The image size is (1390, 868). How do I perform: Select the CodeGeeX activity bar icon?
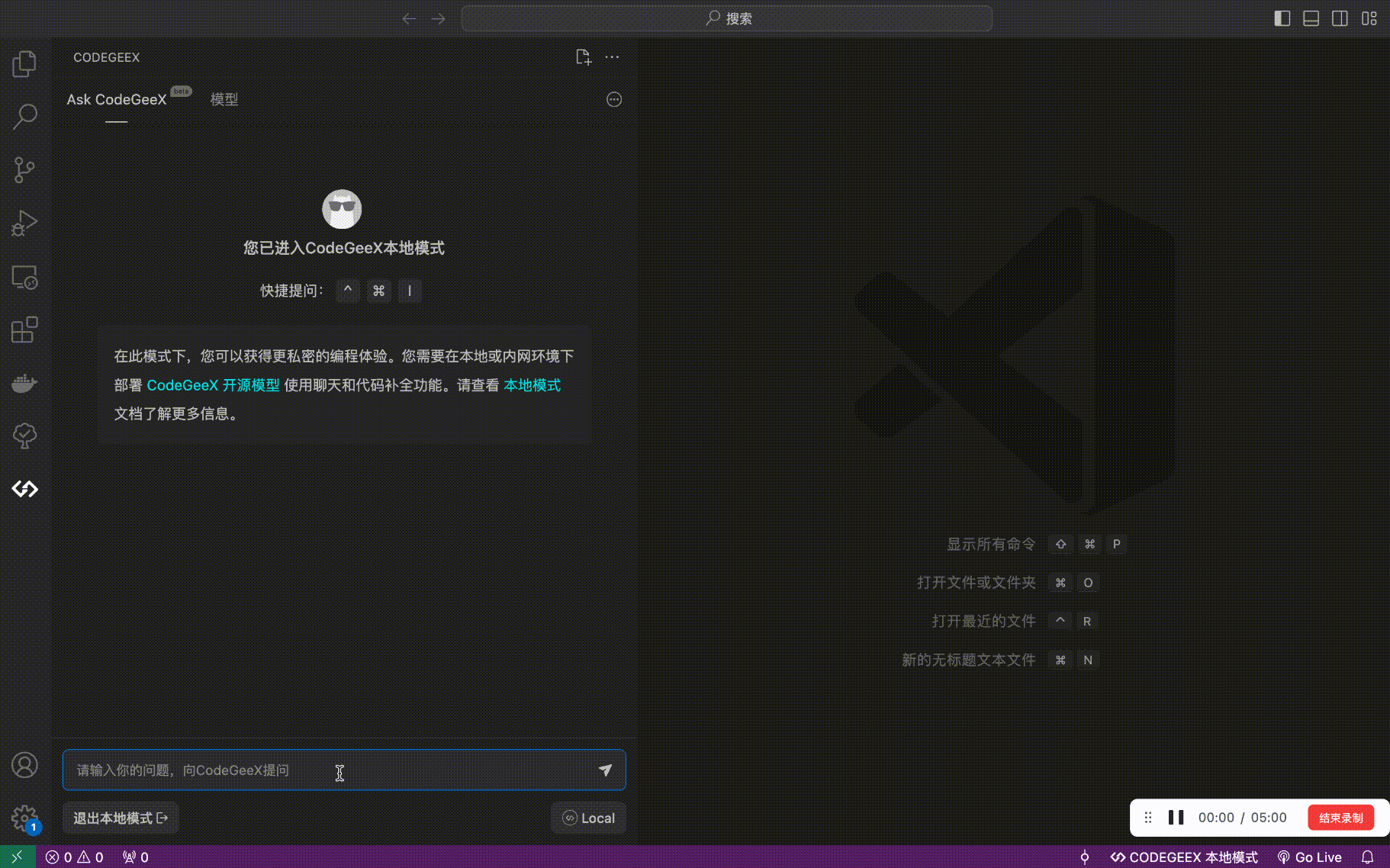(24, 489)
